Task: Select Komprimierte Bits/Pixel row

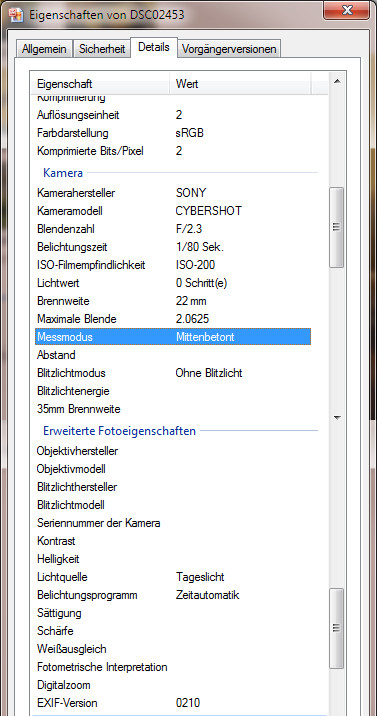Action: click(173, 151)
